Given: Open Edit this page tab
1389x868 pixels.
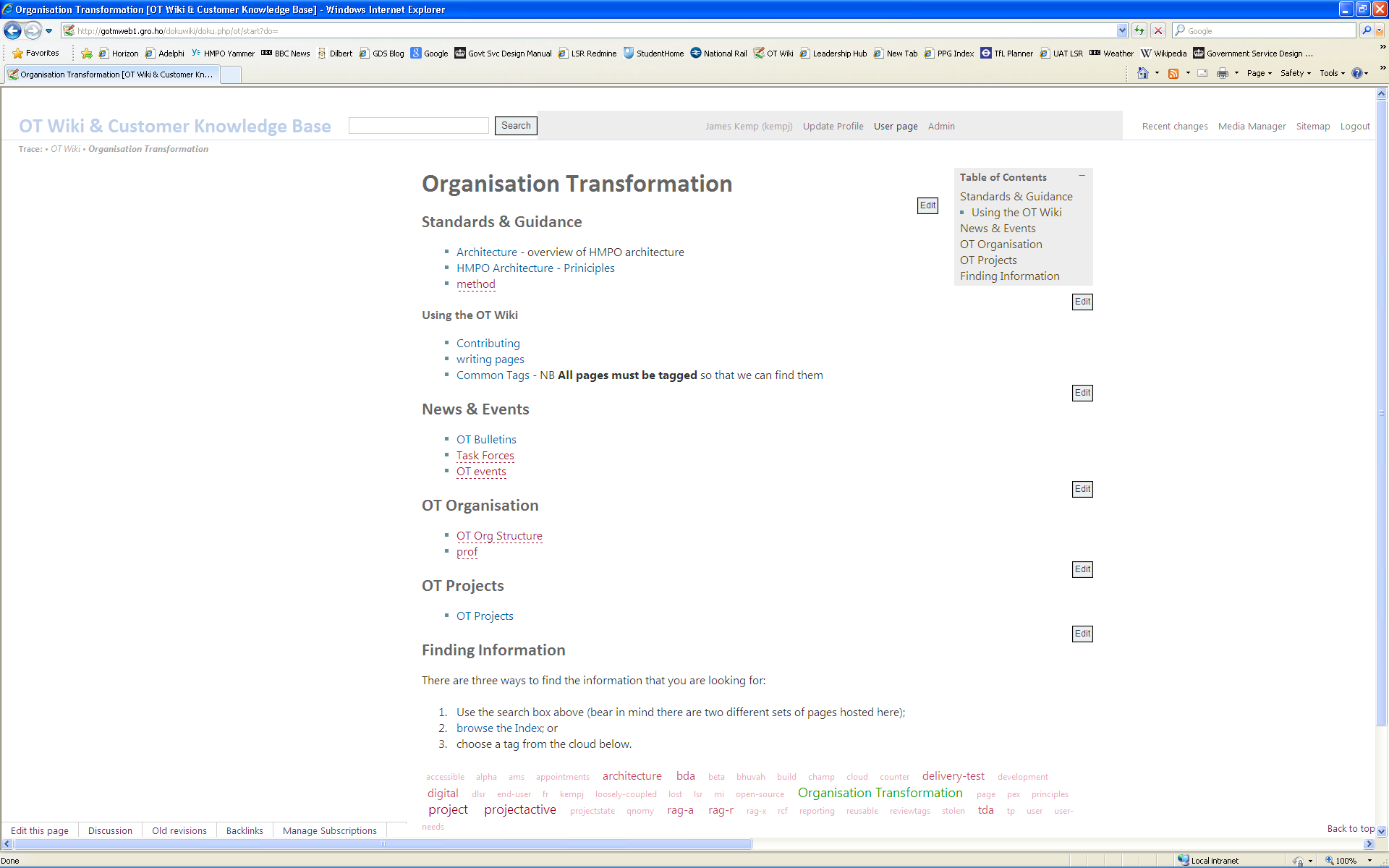Looking at the screenshot, I should pyautogui.click(x=40, y=830).
